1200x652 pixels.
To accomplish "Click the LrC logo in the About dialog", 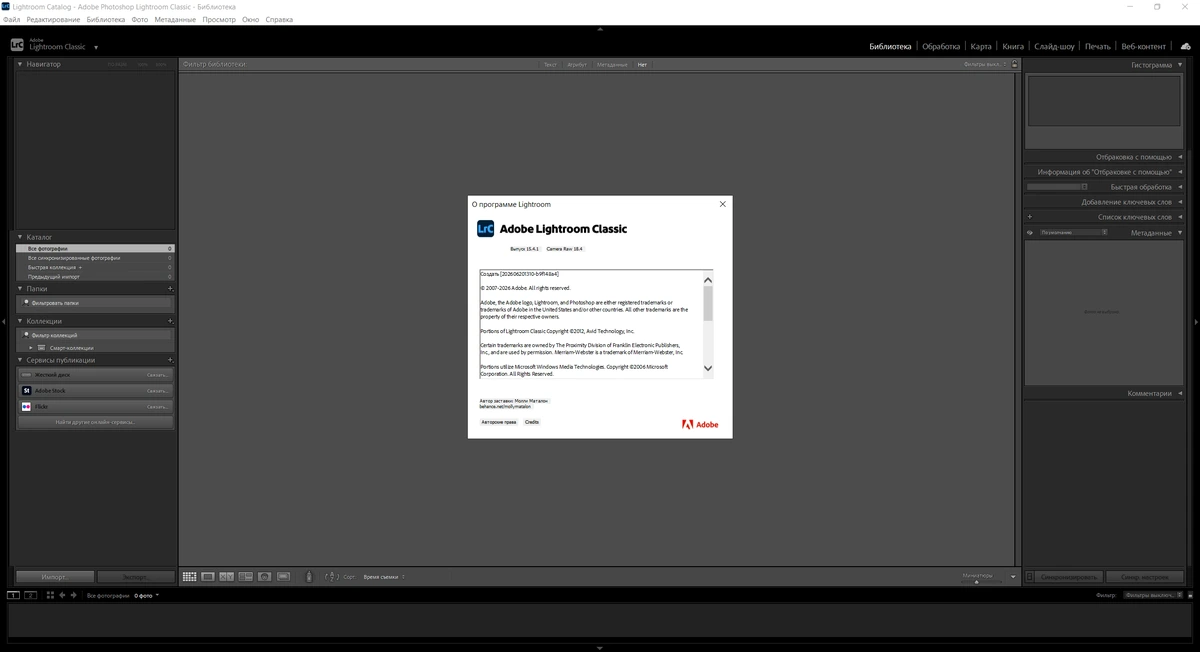I will point(486,229).
